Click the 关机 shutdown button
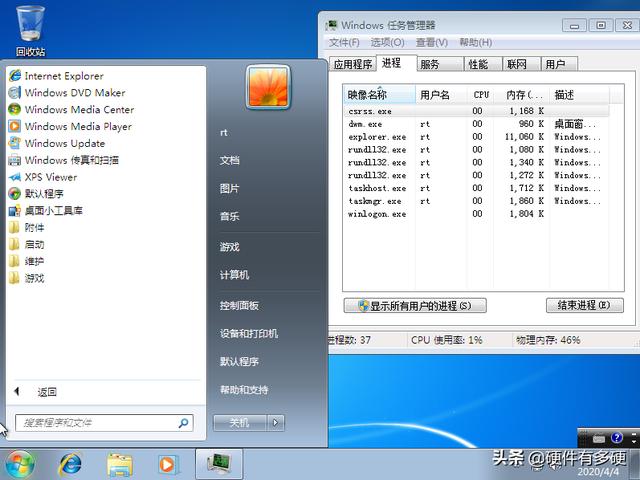Screen dimensions: 640x480 (x=240, y=423)
